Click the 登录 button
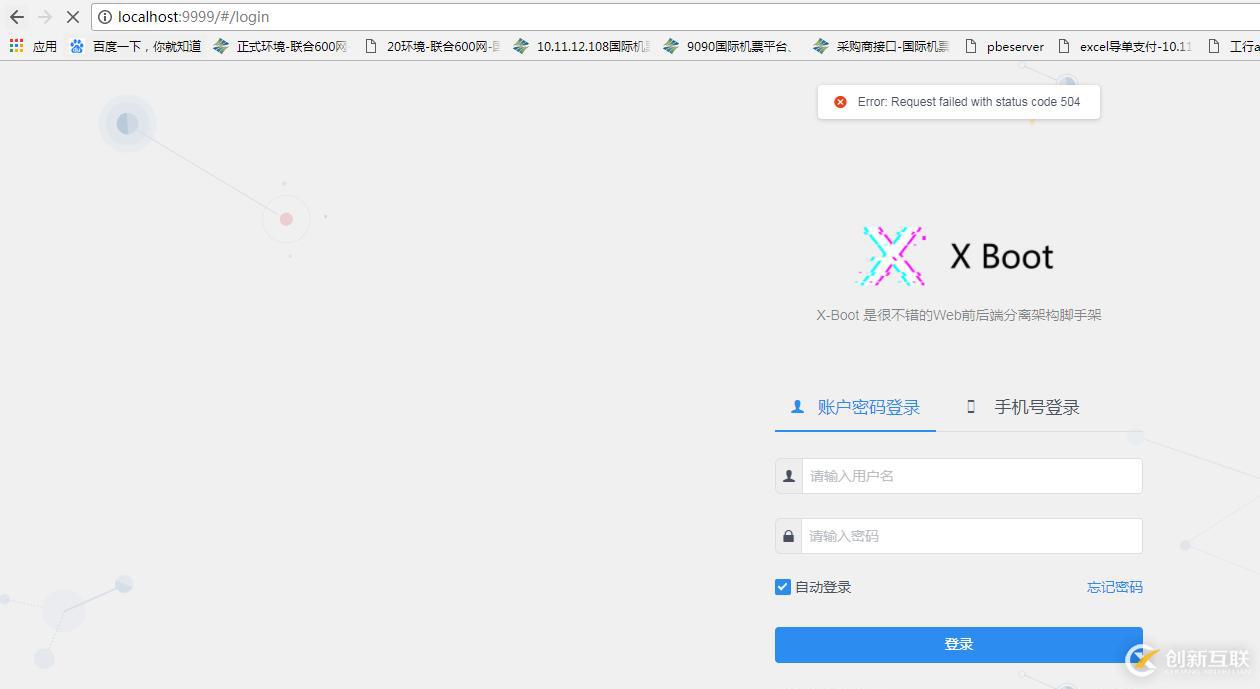This screenshot has width=1260, height=689. 958,644
